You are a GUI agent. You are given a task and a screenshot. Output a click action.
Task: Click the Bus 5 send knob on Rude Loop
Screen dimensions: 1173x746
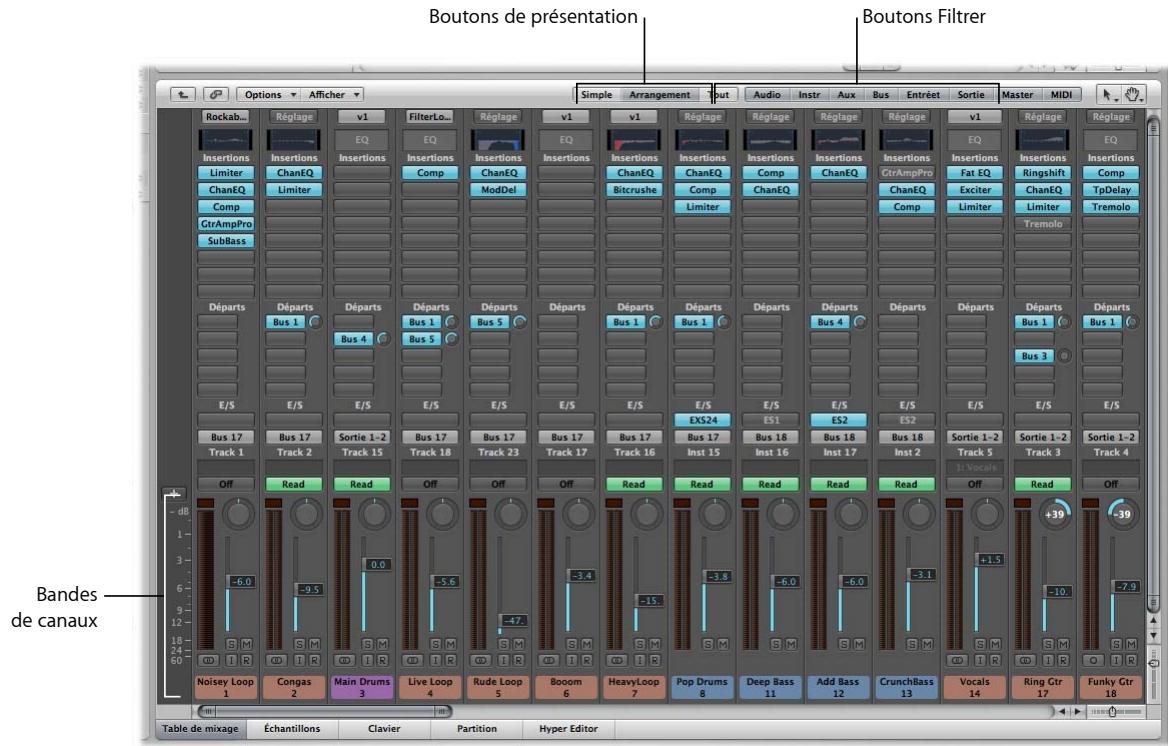click(519, 322)
